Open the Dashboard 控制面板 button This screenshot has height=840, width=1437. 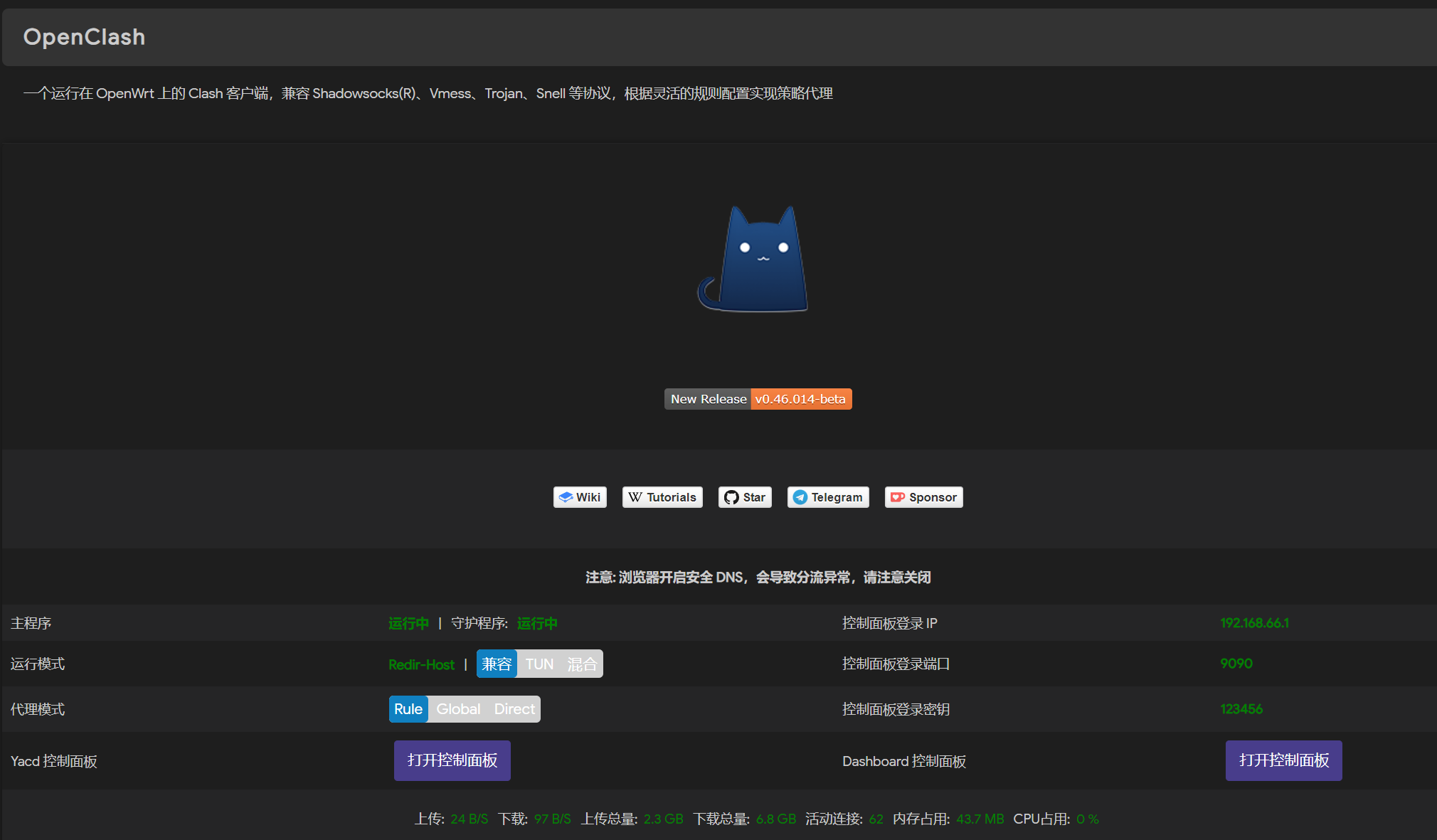point(1283,760)
